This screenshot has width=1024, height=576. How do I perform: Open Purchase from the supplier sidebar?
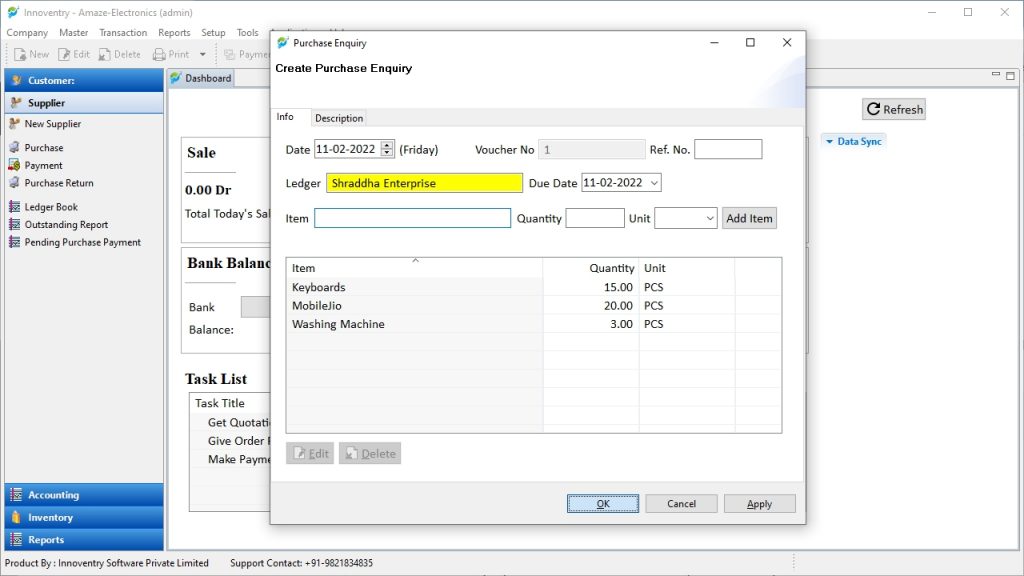(x=44, y=148)
